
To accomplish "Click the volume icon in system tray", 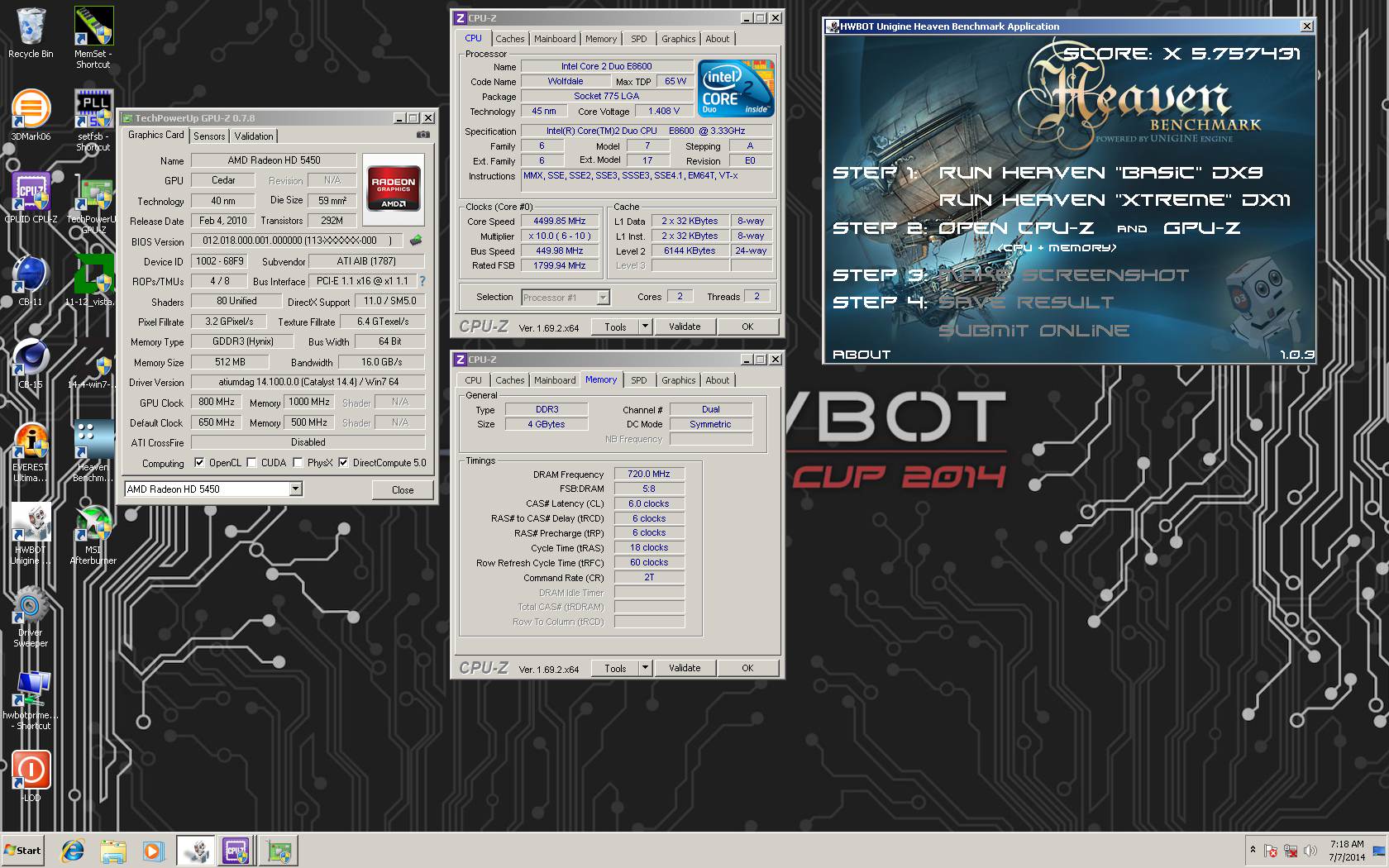I will point(1310,850).
